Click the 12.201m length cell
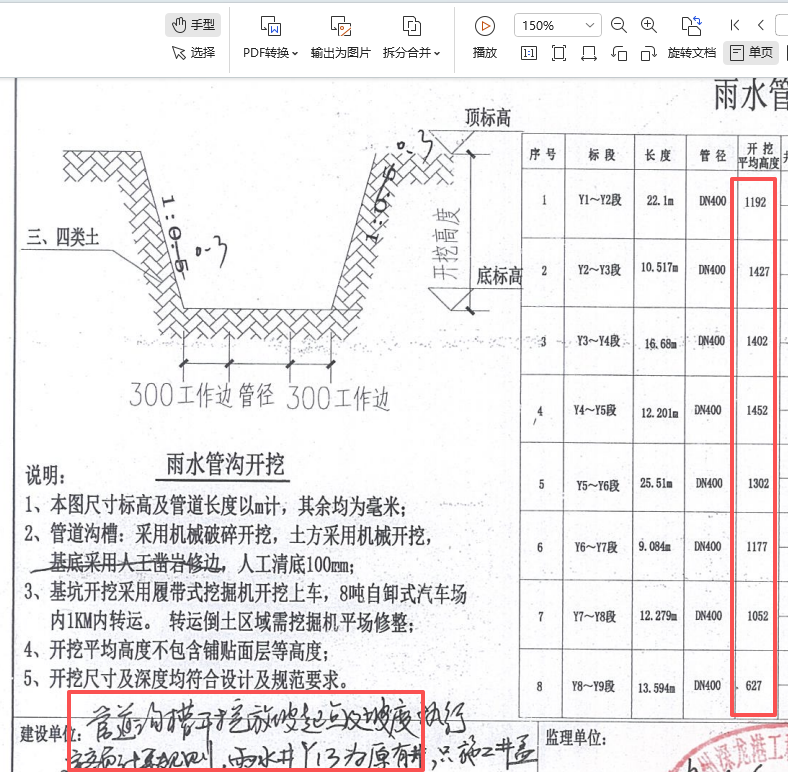Screen dimensions: 788x772 pos(659,413)
